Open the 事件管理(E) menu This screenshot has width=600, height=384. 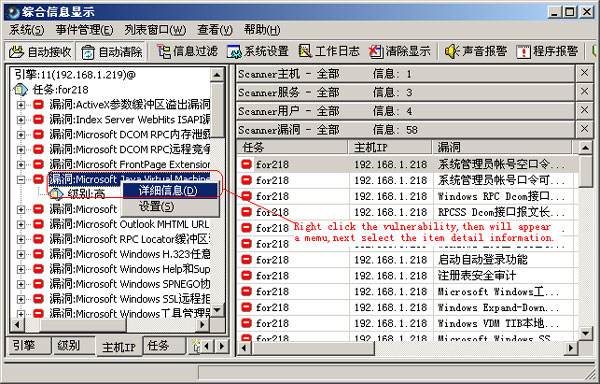click(x=84, y=30)
